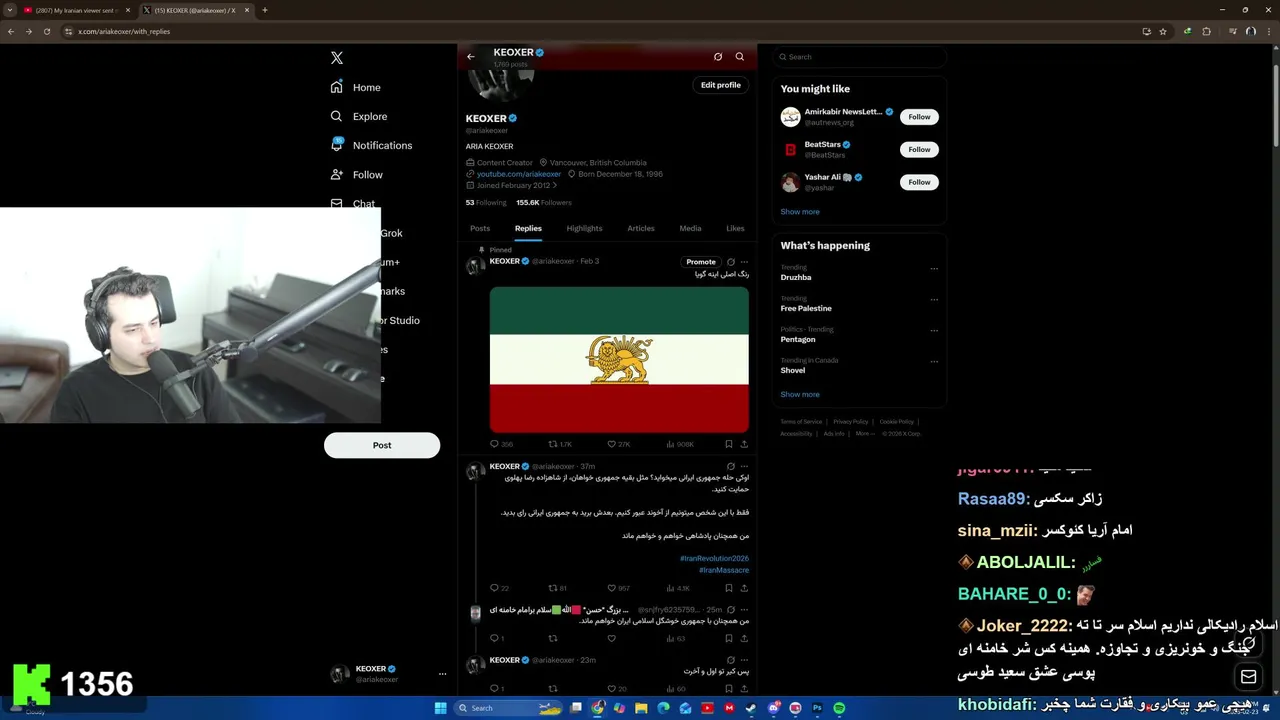Repost the 37m post with 81 reposts

(x=553, y=588)
